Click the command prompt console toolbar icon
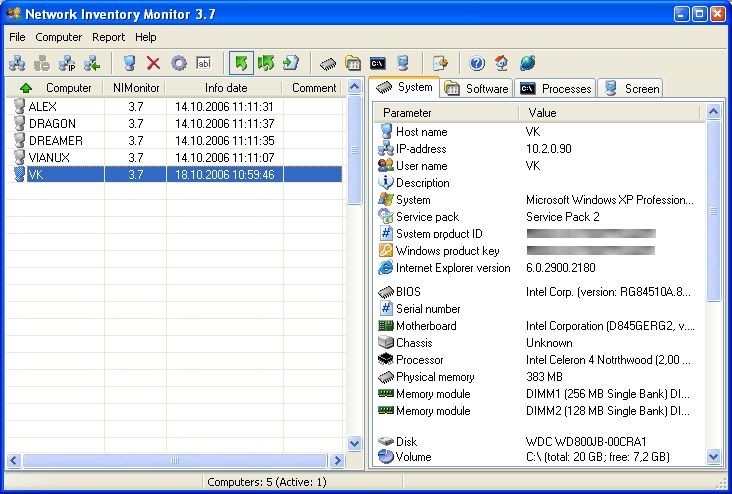 pyautogui.click(x=378, y=63)
